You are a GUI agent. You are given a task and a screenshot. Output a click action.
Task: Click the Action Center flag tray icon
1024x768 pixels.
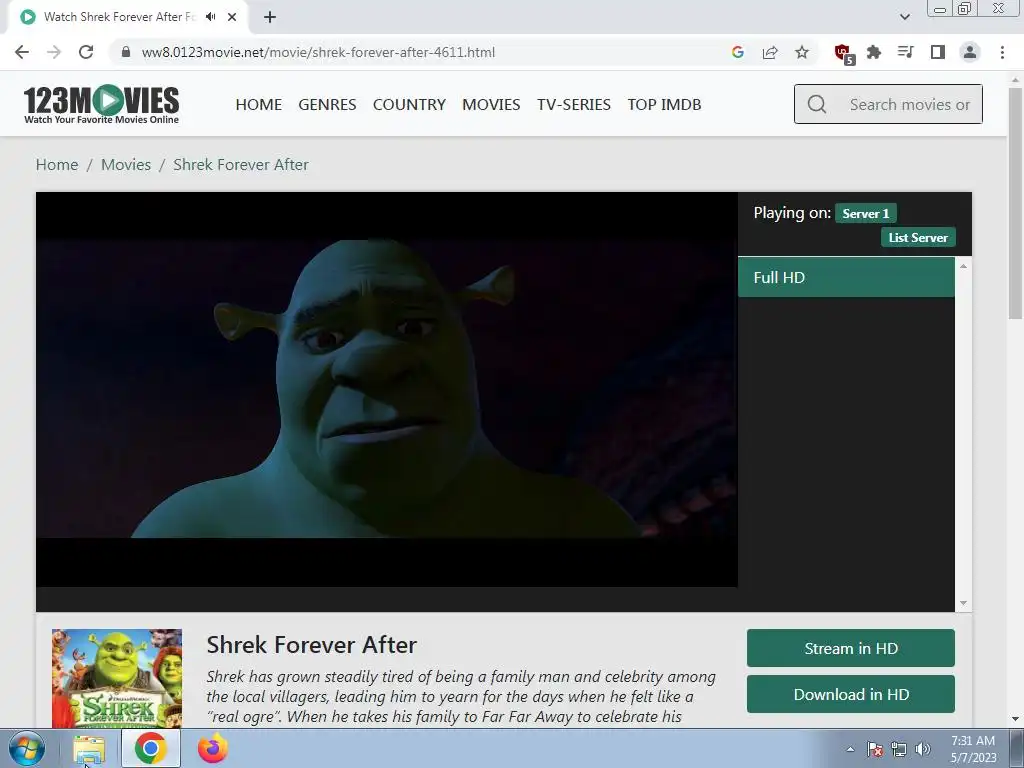click(874, 749)
